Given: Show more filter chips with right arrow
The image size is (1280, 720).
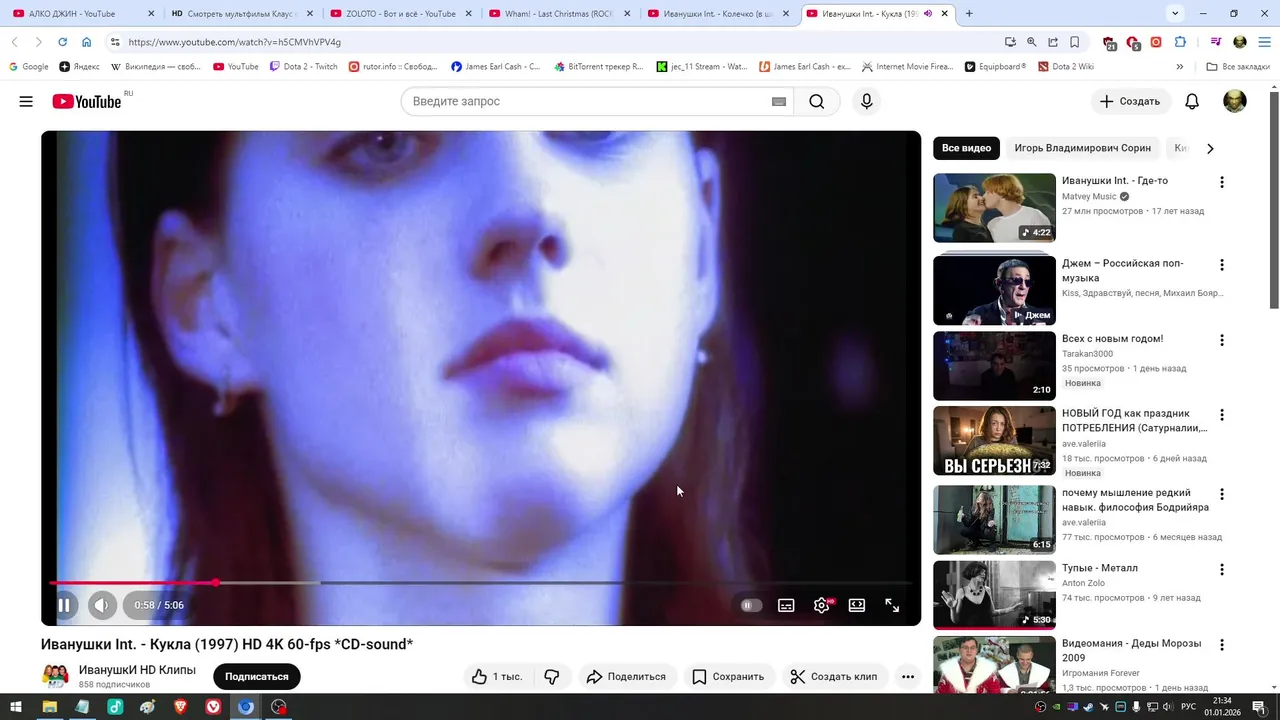Looking at the screenshot, I should point(1210,148).
